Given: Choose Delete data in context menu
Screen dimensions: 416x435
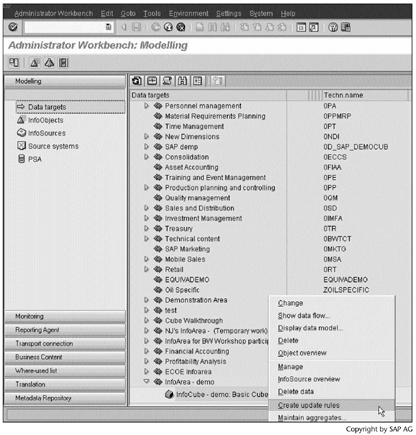Looking at the screenshot, I should (x=296, y=391).
